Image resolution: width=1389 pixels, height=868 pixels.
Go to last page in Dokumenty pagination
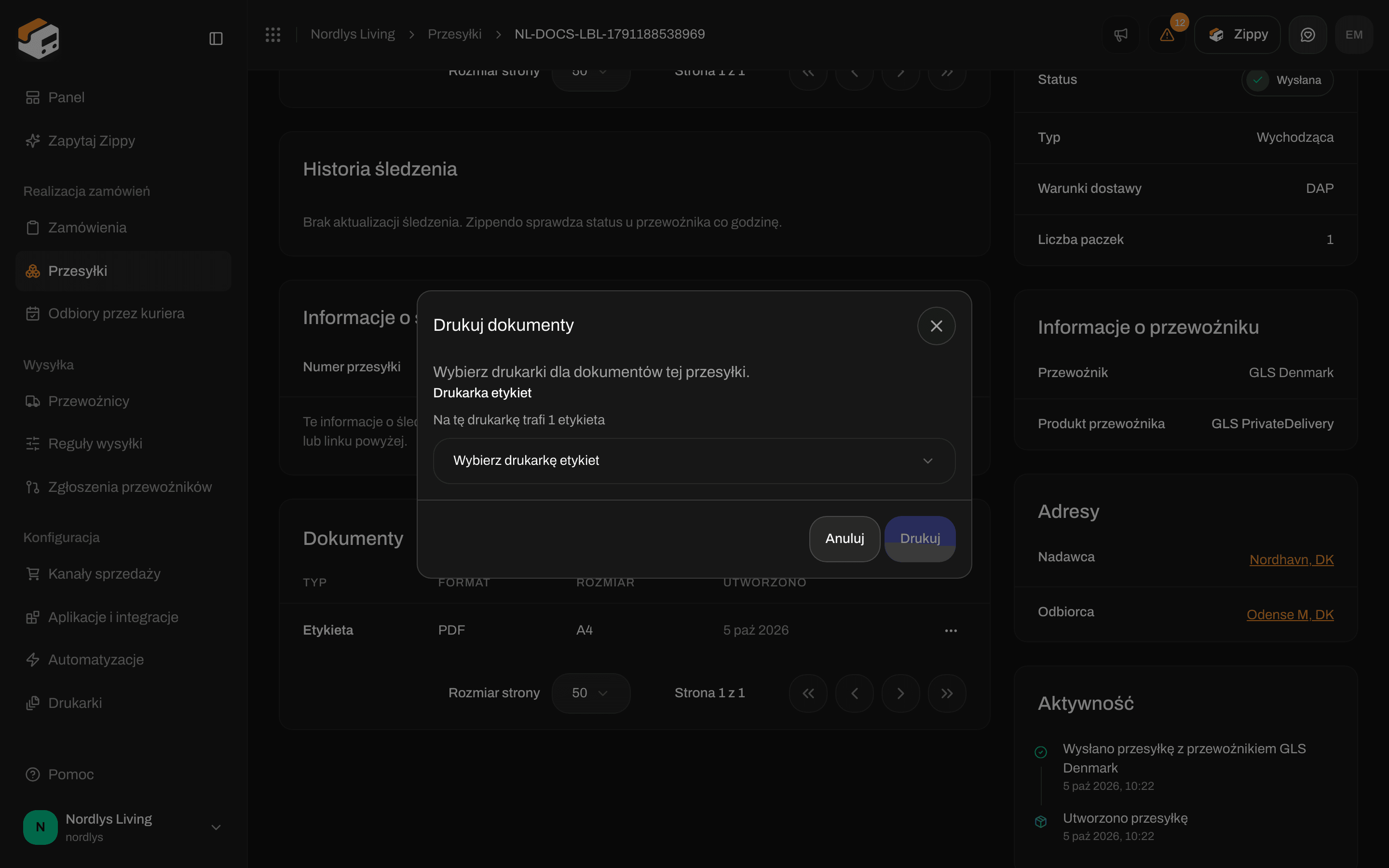pyautogui.click(x=947, y=693)
